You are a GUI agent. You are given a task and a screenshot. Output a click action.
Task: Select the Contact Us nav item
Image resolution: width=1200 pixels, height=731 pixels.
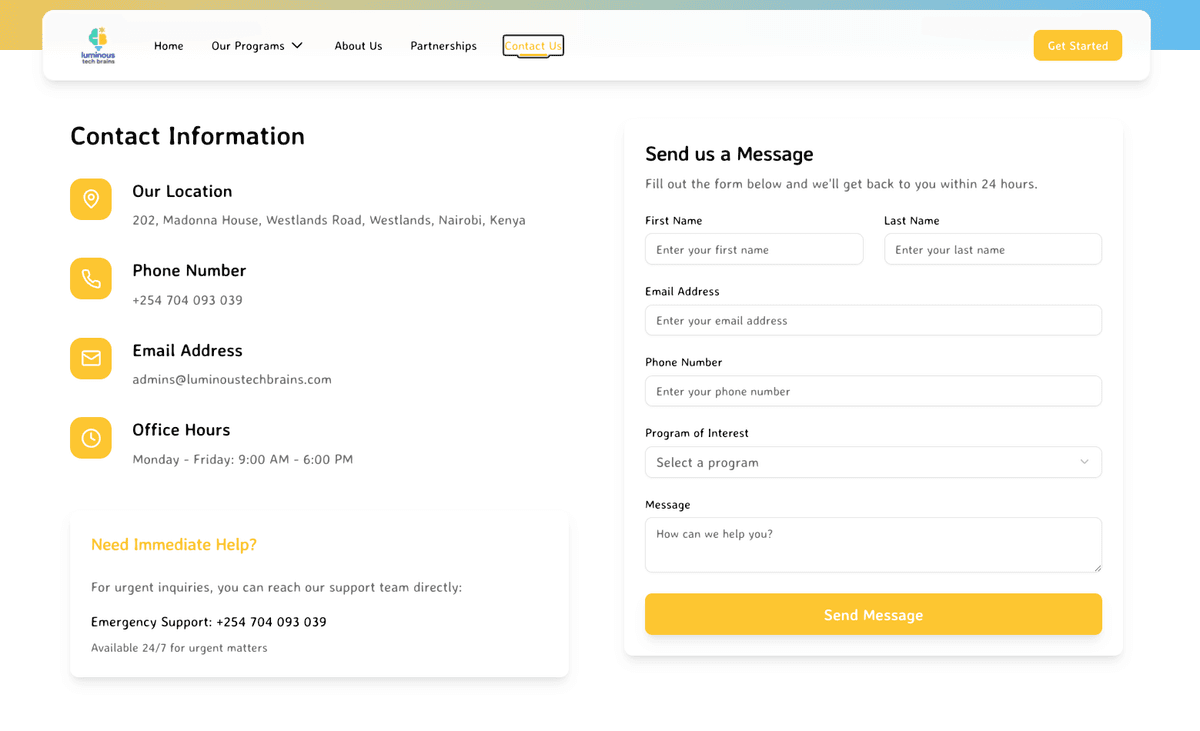click(x=533, y=46)
